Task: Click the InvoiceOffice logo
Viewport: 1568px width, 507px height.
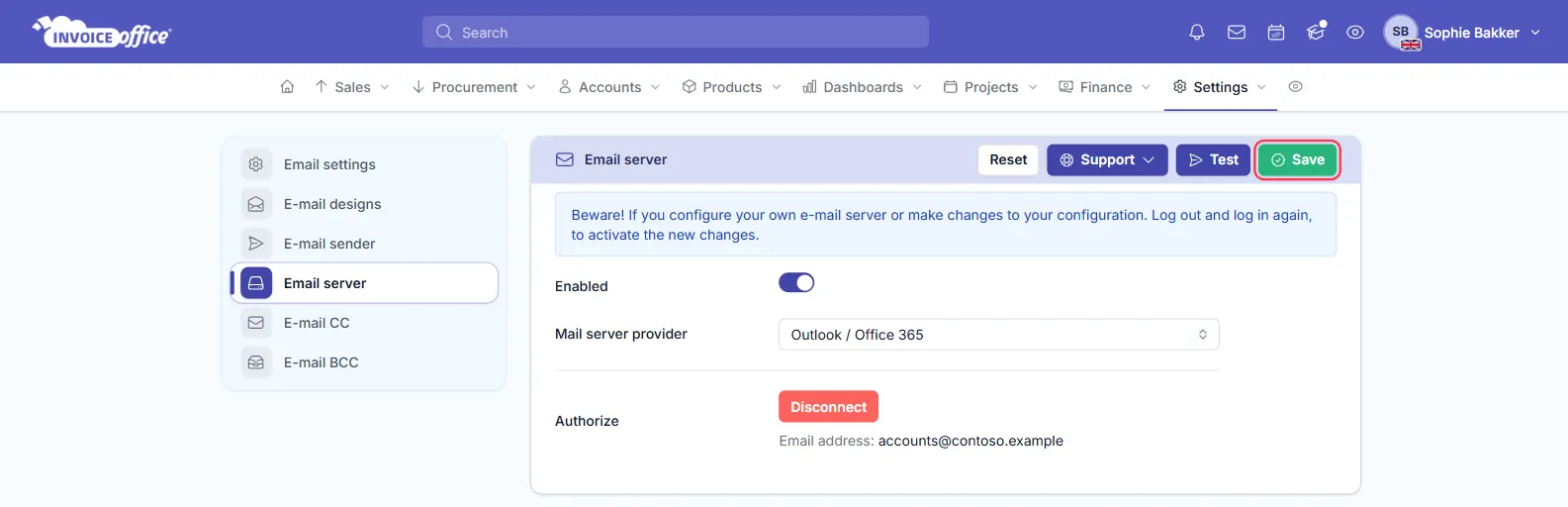Action: [102, 32]
